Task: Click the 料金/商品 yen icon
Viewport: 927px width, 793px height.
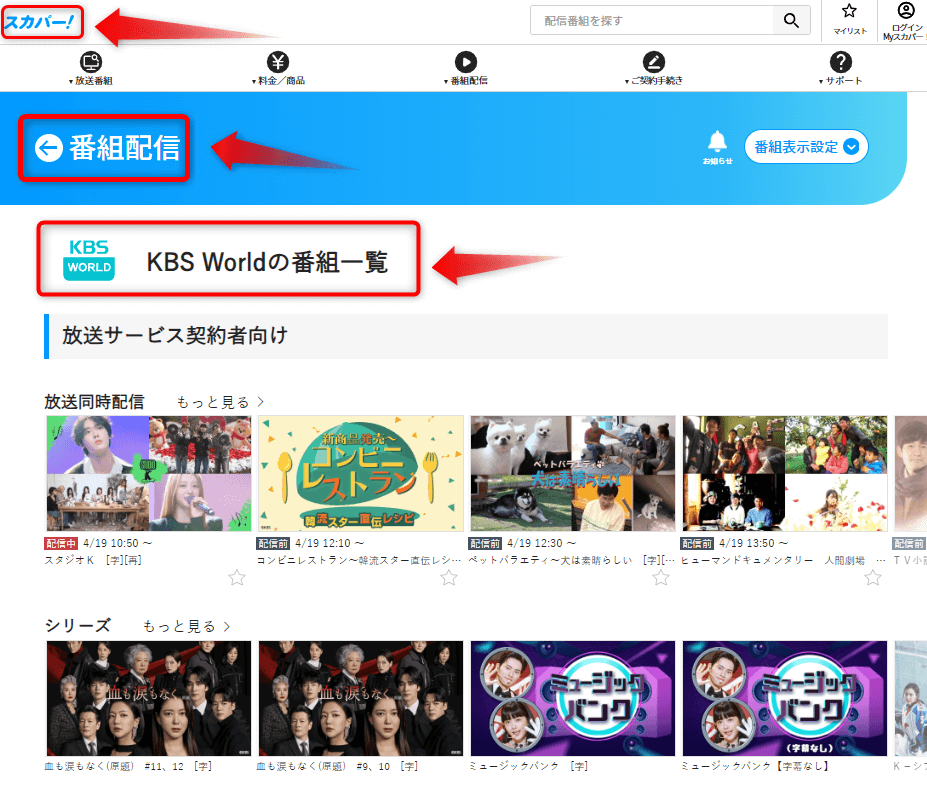Action: pos(278,62)
